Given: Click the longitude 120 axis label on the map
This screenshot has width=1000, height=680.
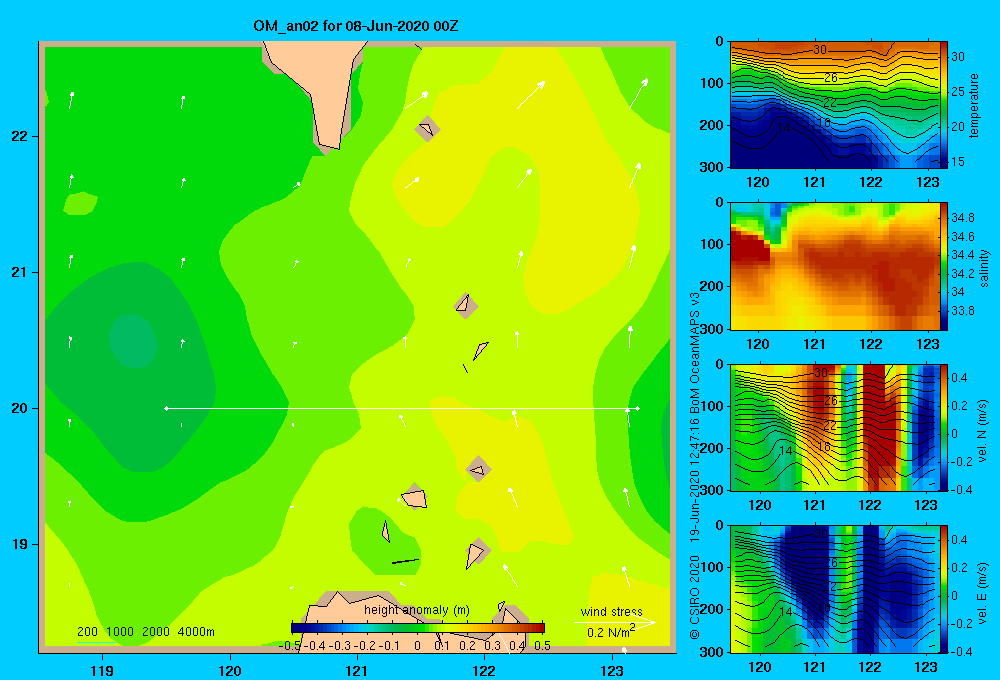Looking at the screenshot, I should (x=230, y=670).
